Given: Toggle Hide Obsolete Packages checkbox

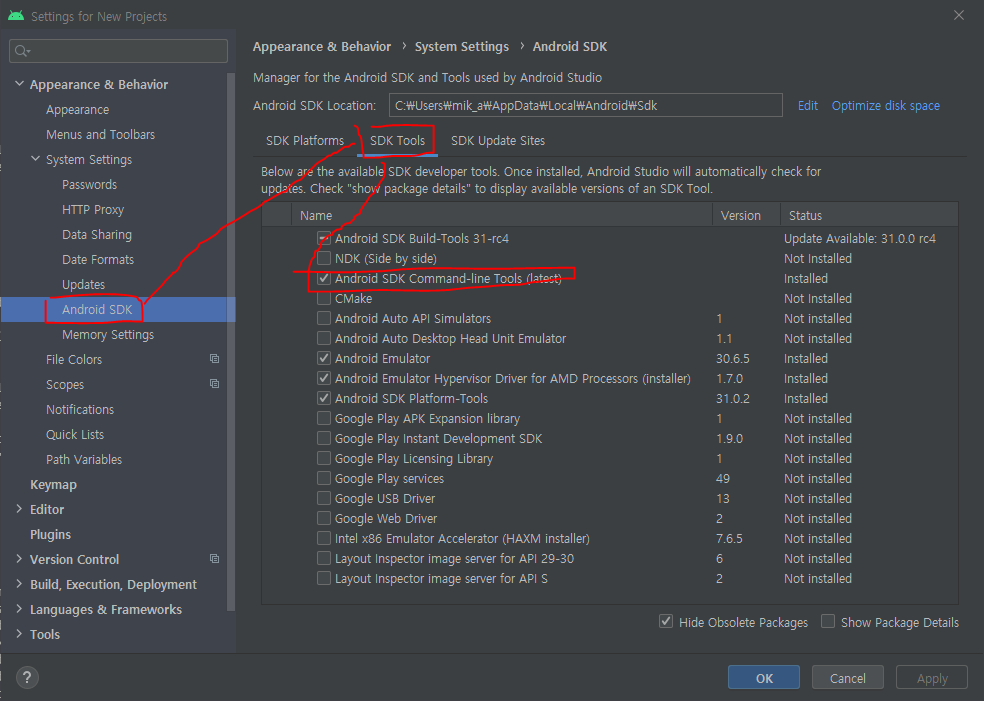Looking at the screenshot, I should coord(666,621).
